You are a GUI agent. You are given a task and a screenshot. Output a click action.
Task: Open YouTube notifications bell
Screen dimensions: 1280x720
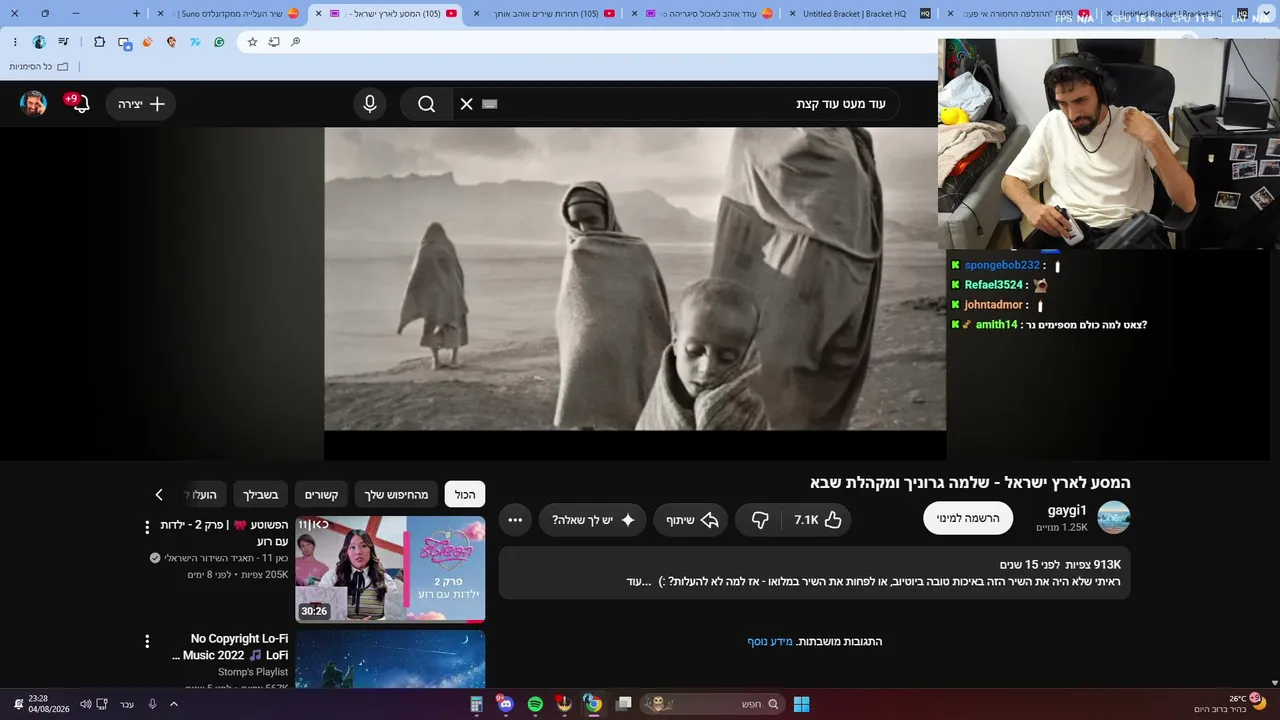coord(79,103)
